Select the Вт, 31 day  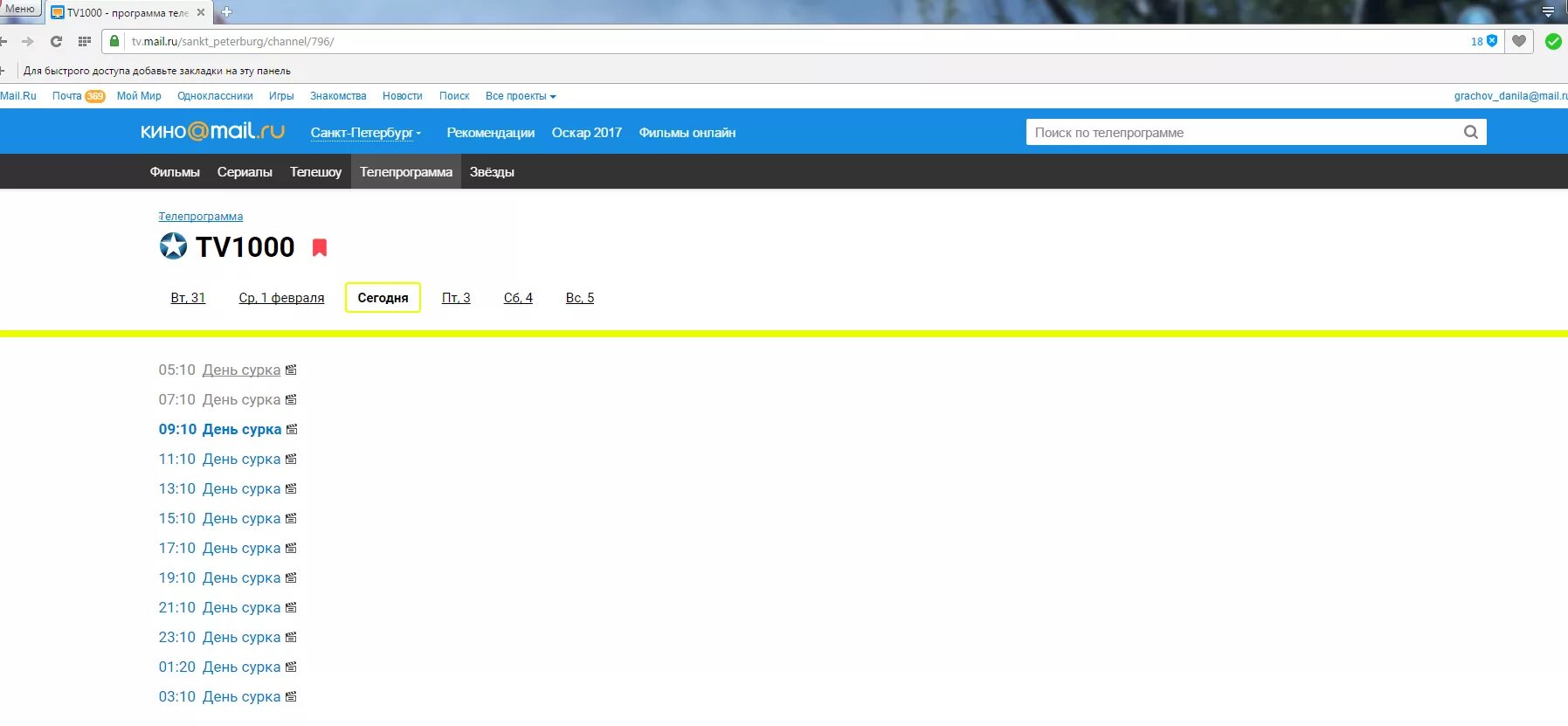tap(188, 298)
